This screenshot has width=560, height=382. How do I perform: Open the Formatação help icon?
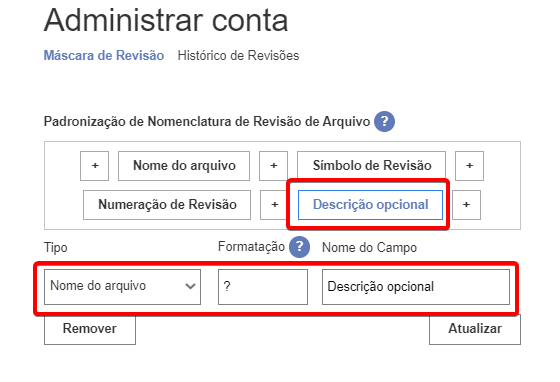tap(299, 247)
